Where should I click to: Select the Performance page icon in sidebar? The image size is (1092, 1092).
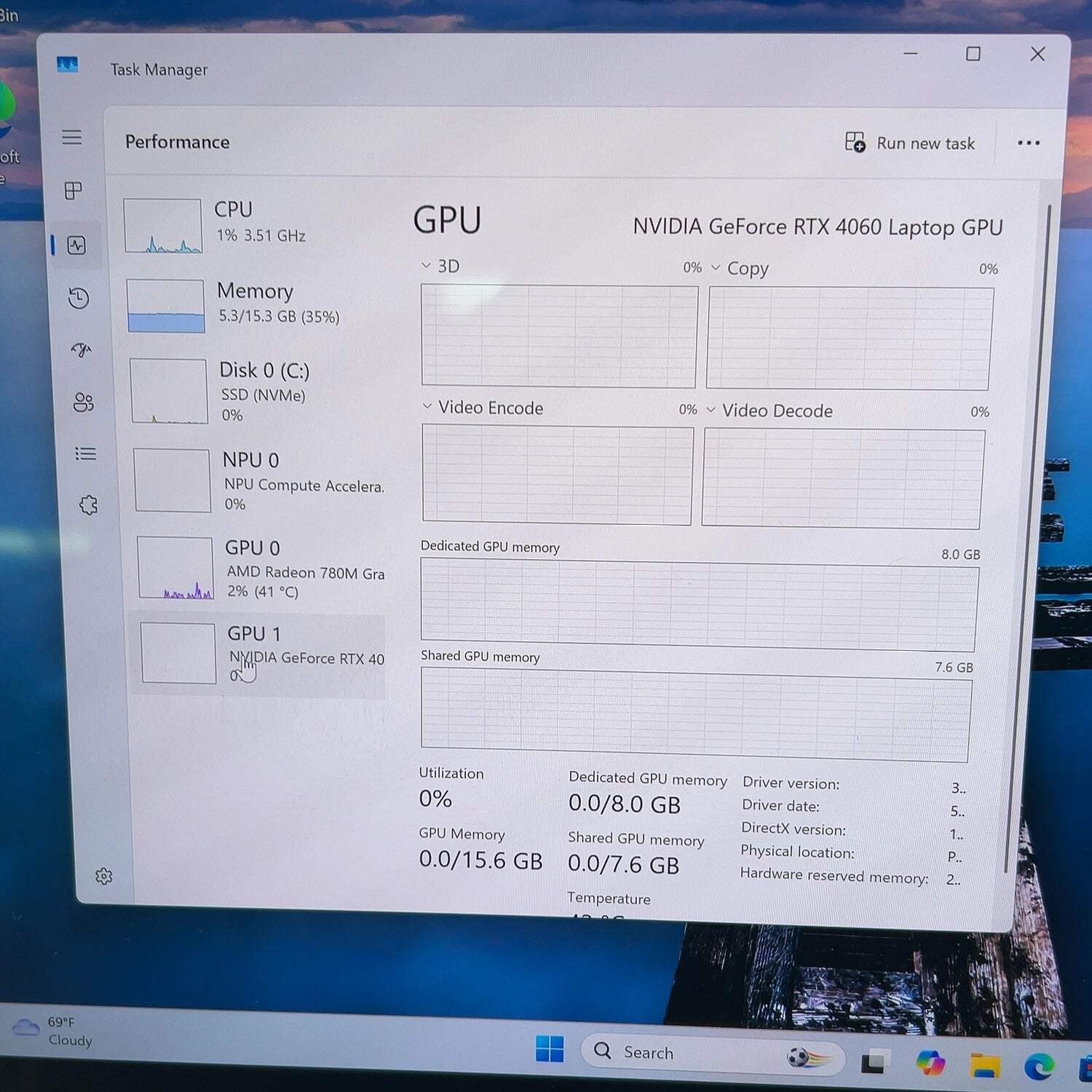(x=76, y=245)
